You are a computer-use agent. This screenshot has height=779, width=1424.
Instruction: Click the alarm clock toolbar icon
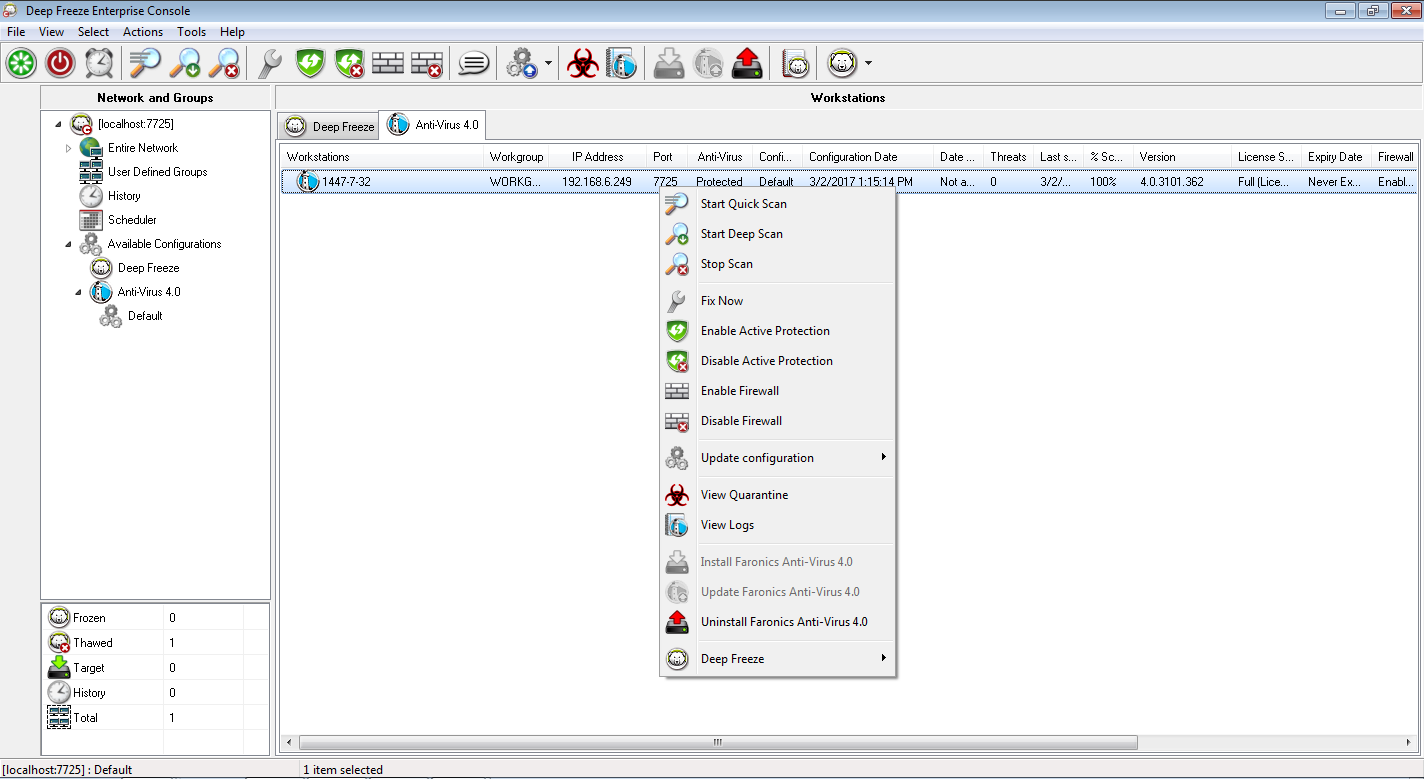[x=99, y=63]
